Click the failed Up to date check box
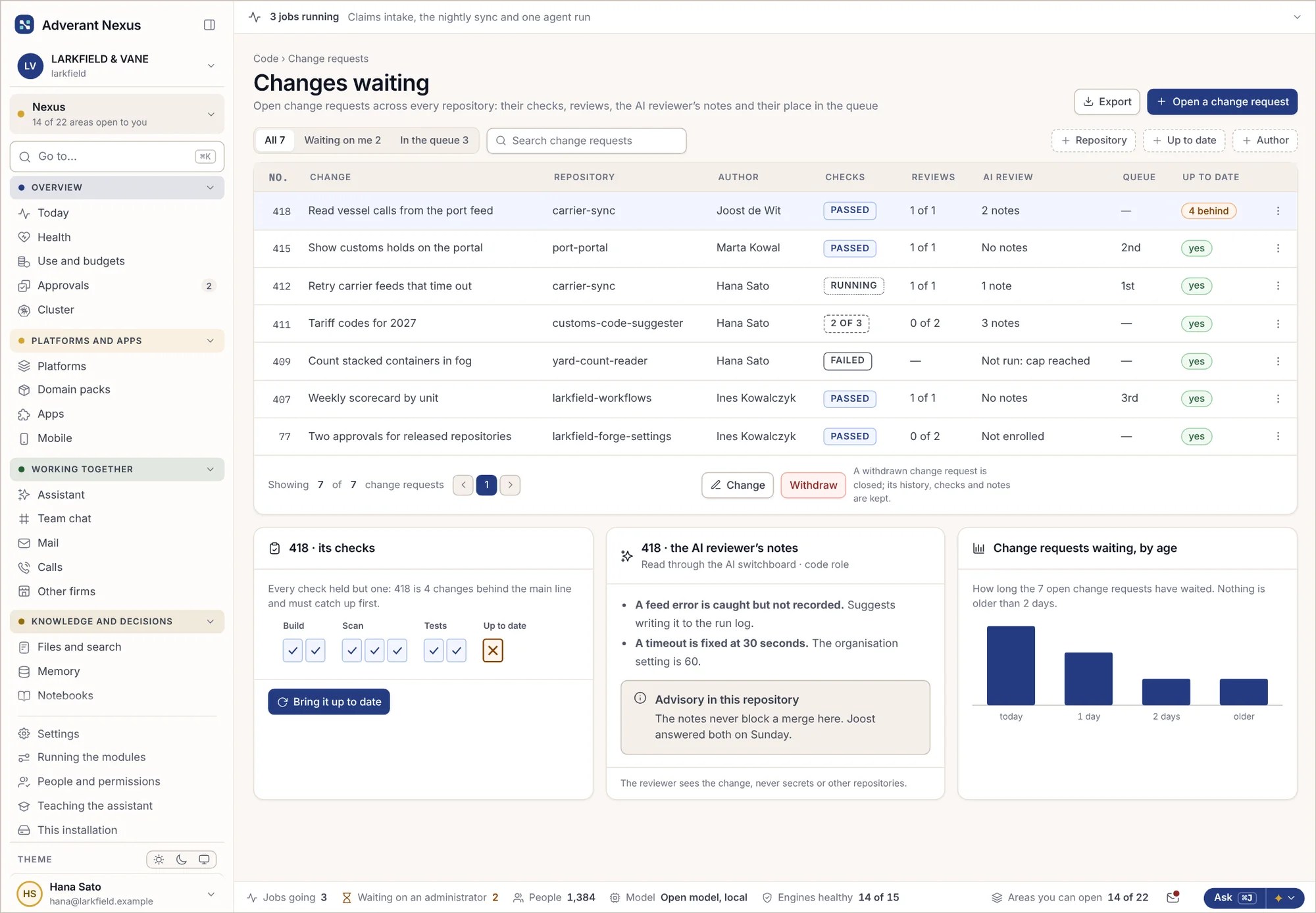The image size is (1316, 913). pos(493,651)
